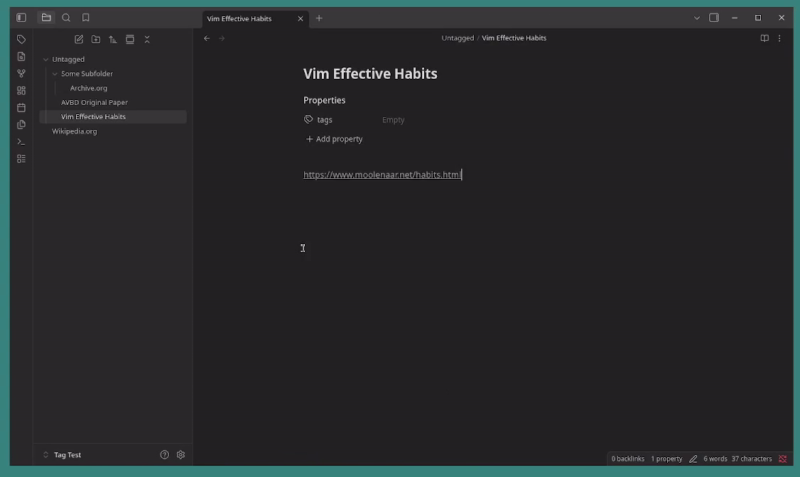800x477 pixels.
Task: Close the Vim Effective Habits tab
Action: coord(301,18)
